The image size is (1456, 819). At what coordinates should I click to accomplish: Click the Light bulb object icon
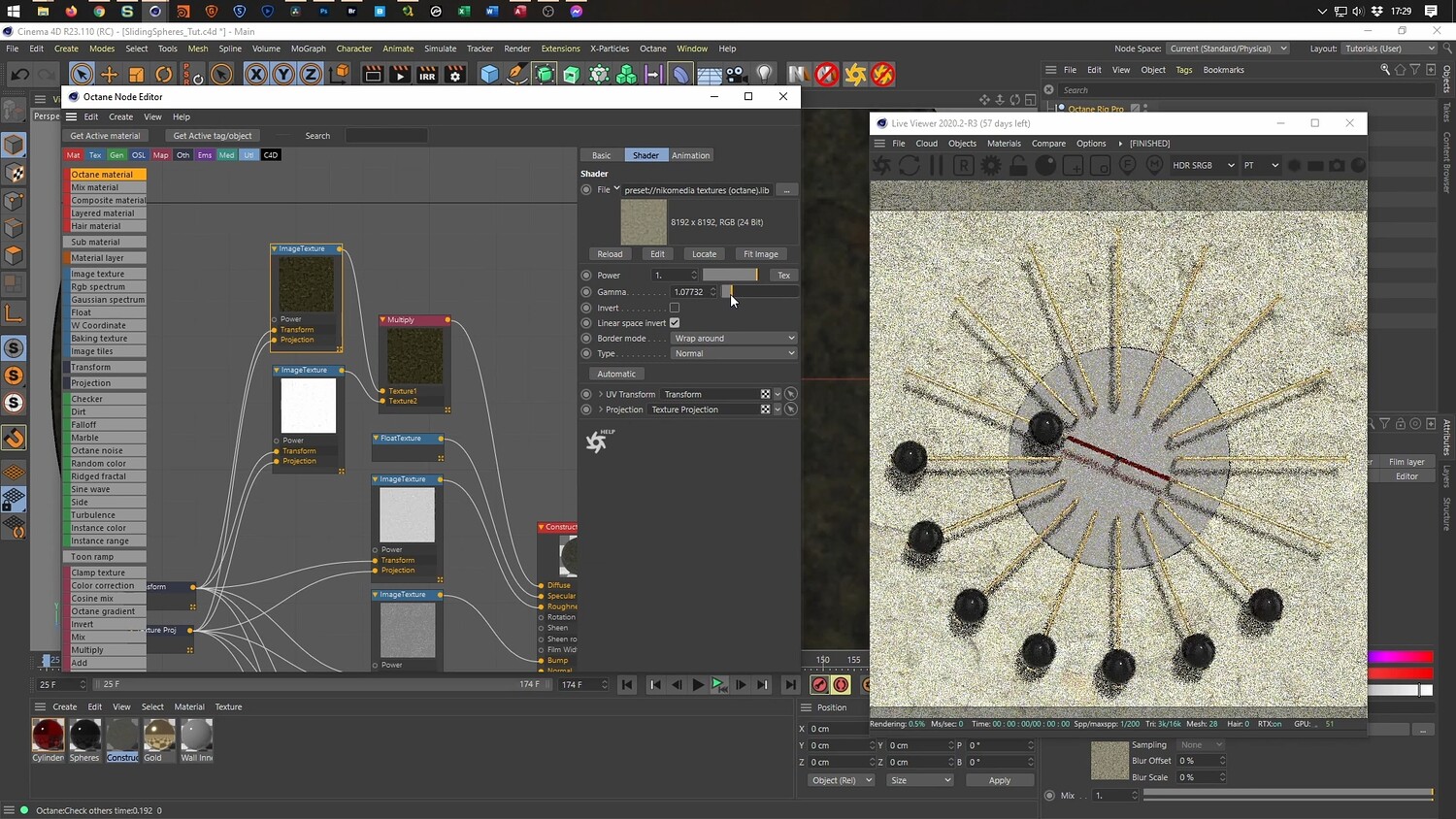click(765, 75)
